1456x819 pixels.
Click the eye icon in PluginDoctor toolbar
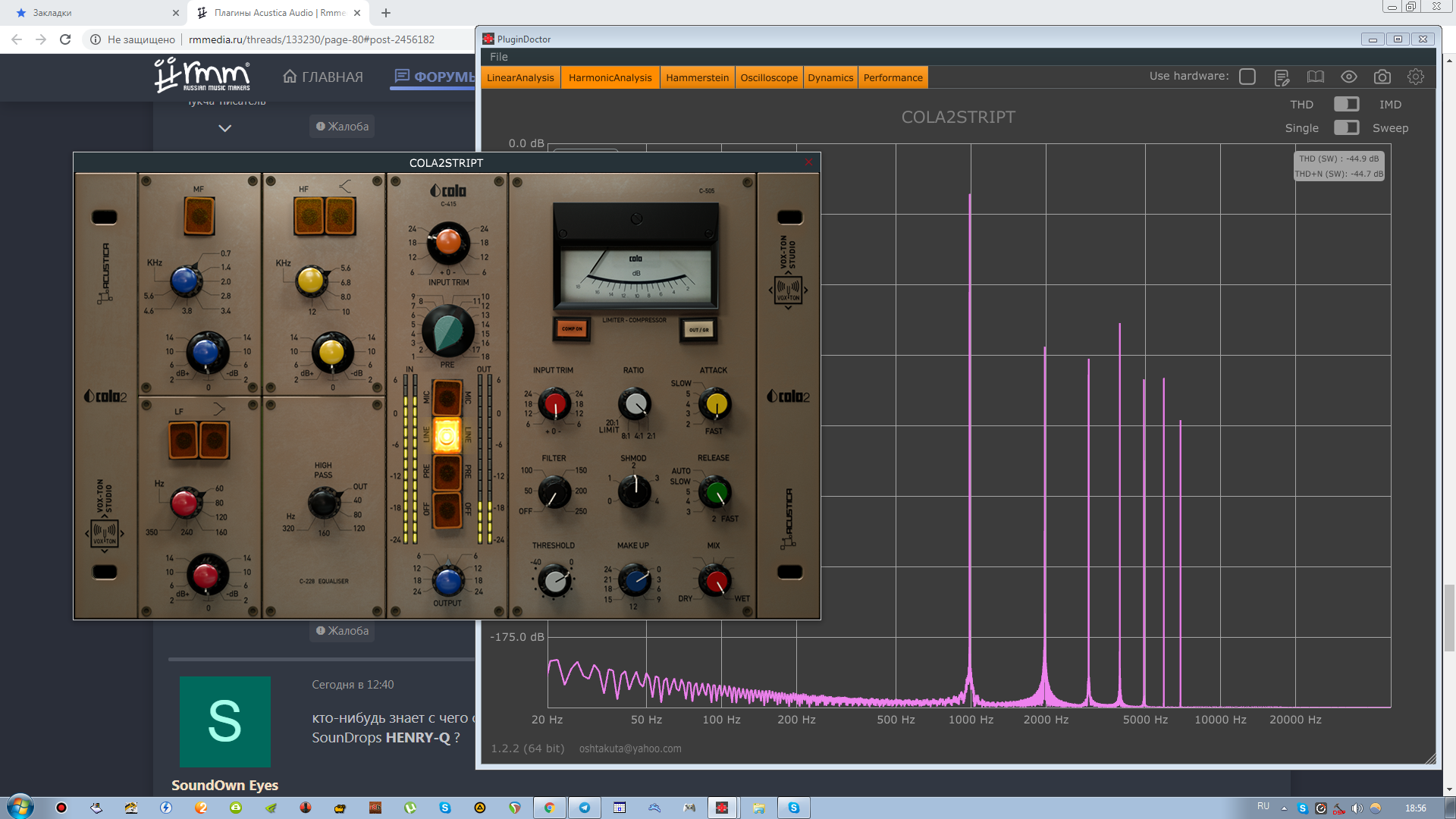1349,77
